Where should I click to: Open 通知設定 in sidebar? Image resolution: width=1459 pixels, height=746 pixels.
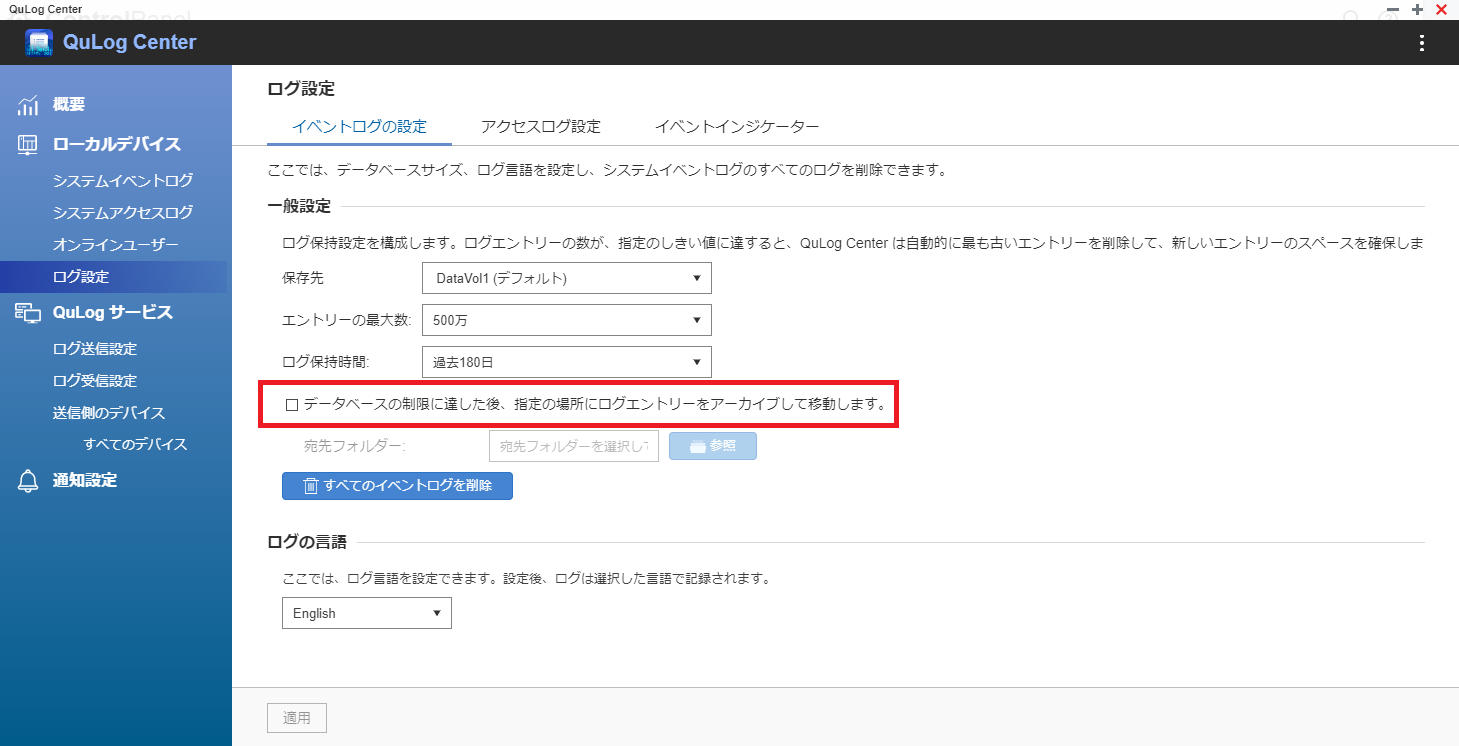tap(85, 480)
